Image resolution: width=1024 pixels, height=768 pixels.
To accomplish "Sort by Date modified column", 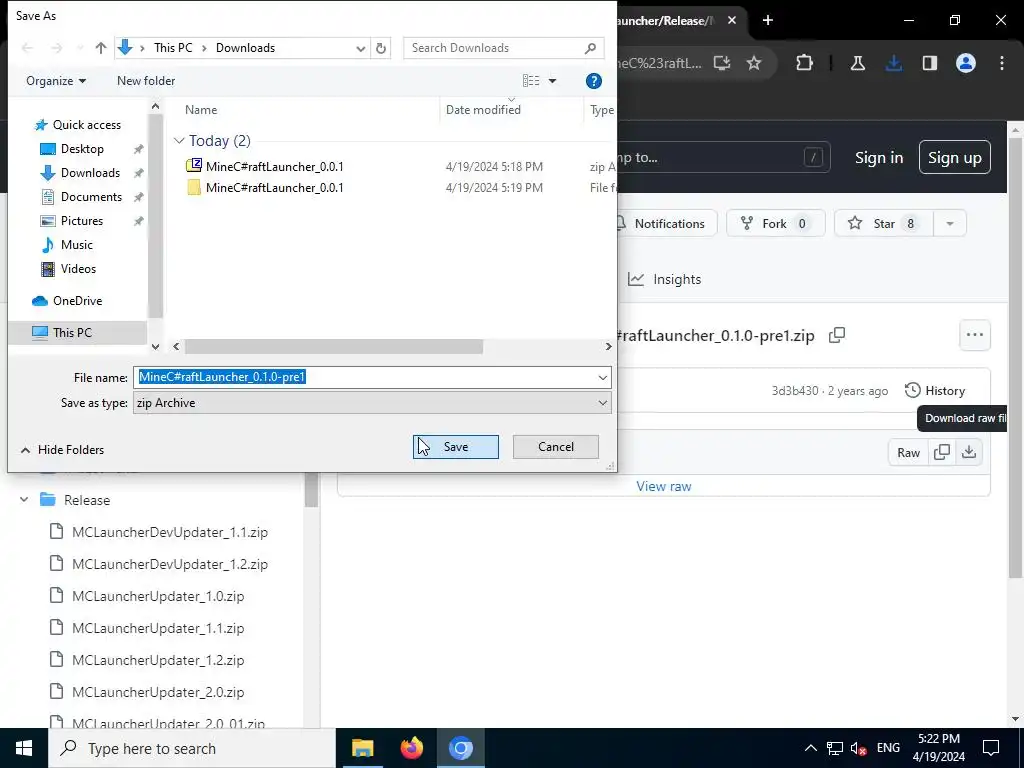I will (x=483, y=110).
